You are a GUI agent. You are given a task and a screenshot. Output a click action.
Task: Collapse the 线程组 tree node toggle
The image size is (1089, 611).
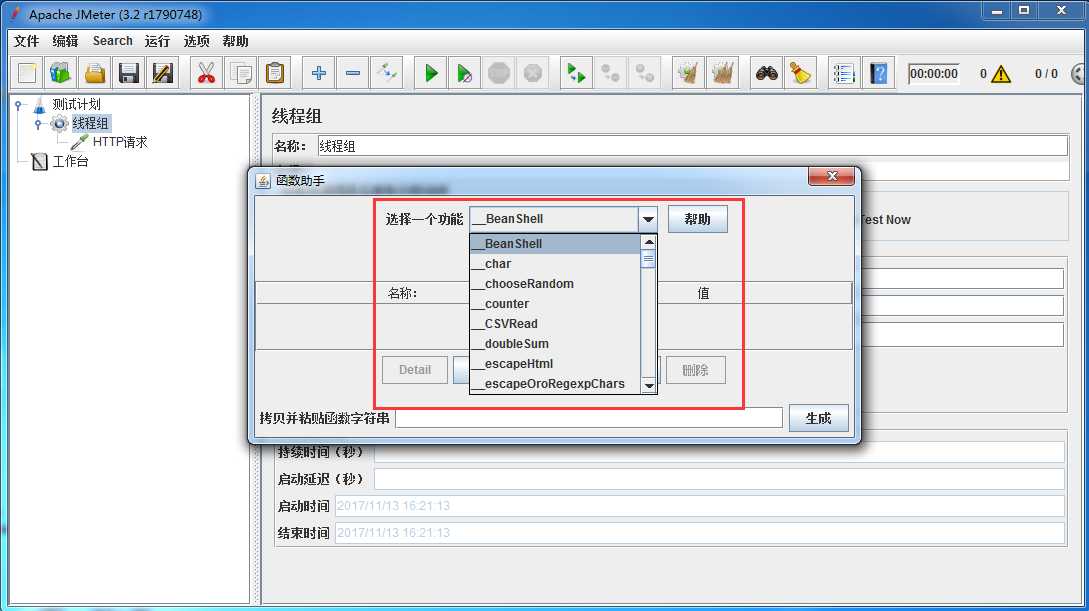tap(38, 124)
